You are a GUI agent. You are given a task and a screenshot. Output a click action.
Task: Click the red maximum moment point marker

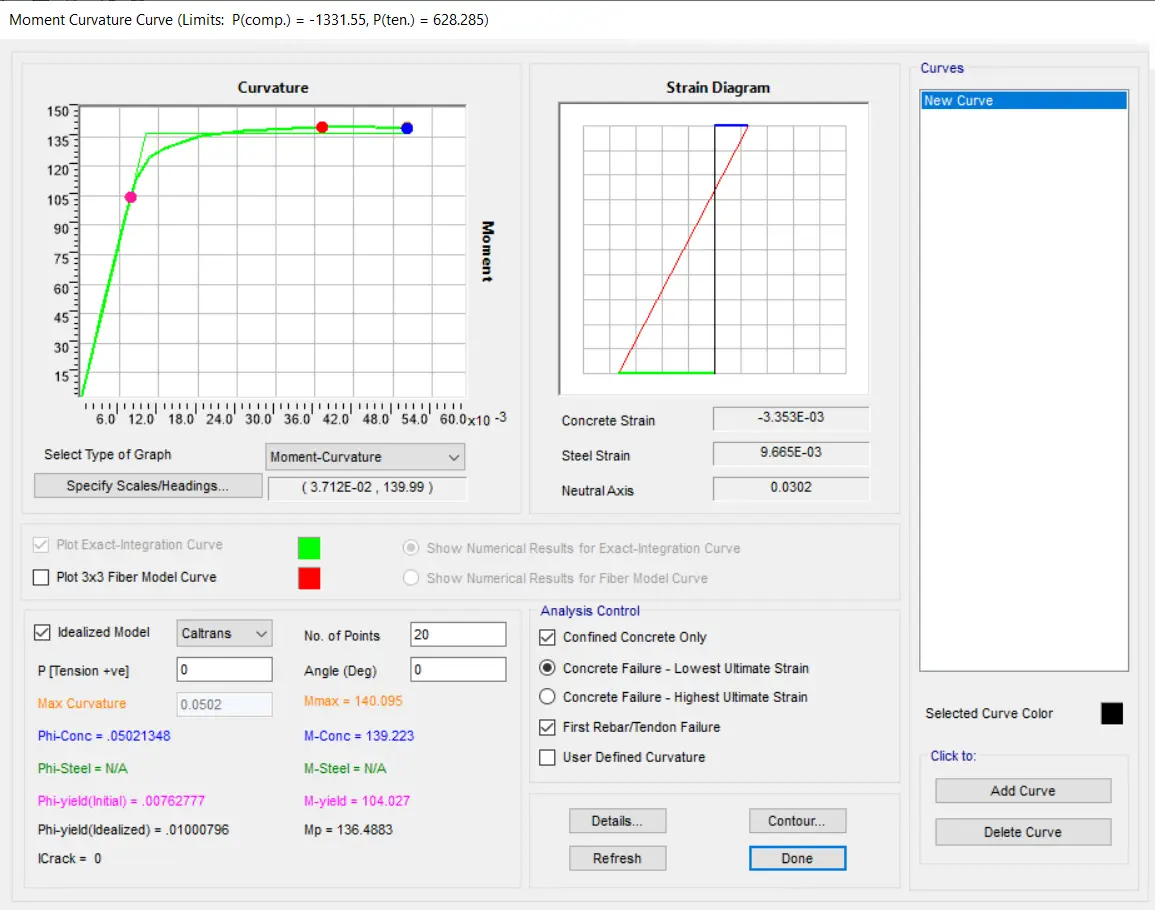click(322, 127)
